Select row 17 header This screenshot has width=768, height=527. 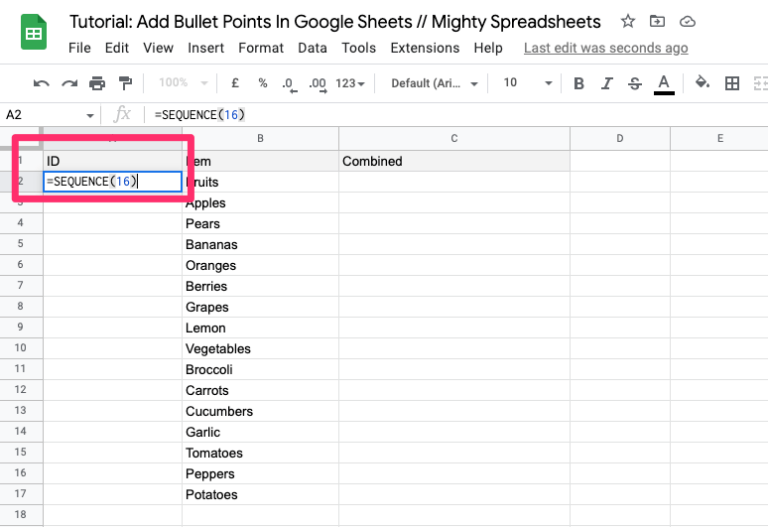[x=21, y=494]
